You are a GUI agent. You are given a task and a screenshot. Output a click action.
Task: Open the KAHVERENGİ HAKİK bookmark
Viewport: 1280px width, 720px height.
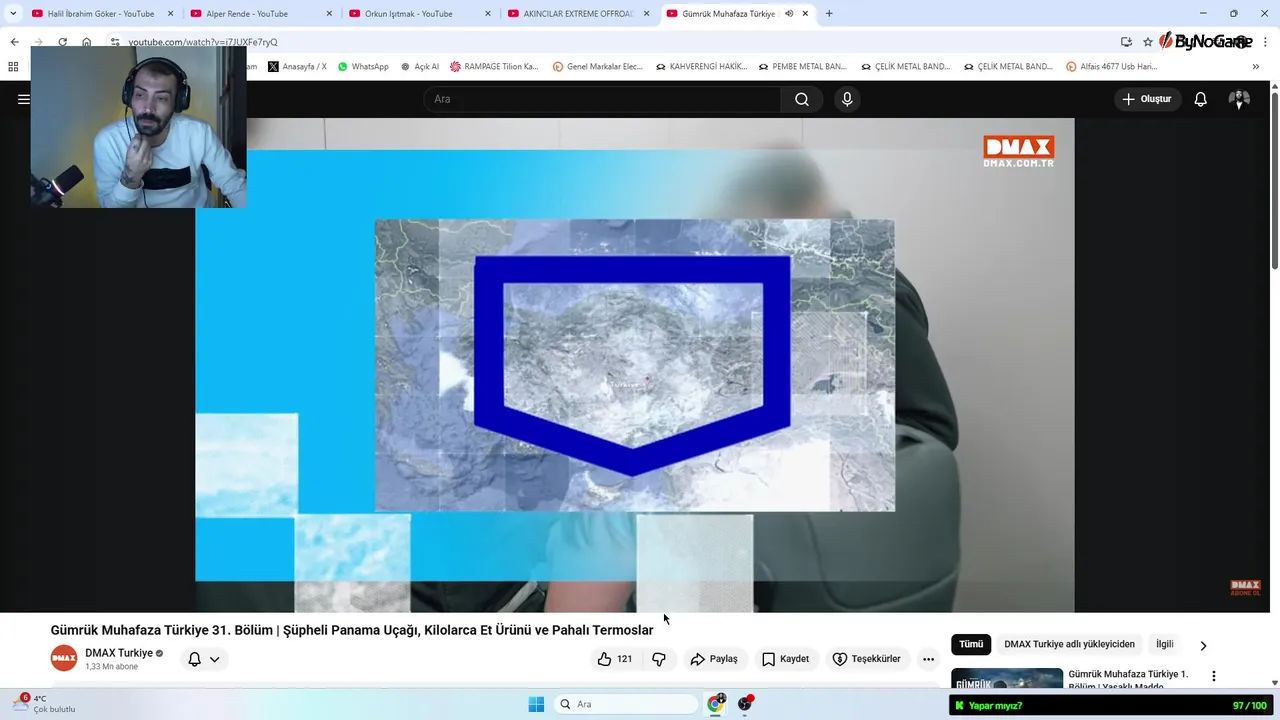tap(701, 67)
